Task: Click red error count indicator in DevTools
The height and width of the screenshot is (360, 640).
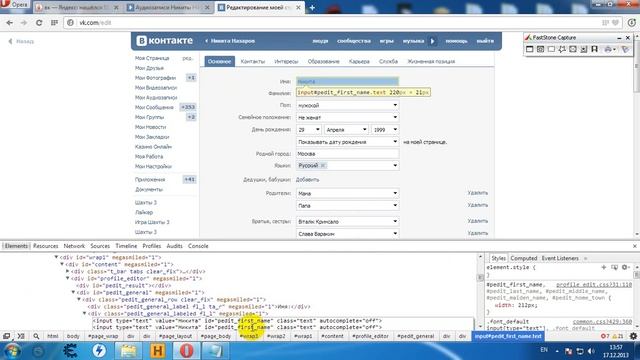Action: pos(605,336)
